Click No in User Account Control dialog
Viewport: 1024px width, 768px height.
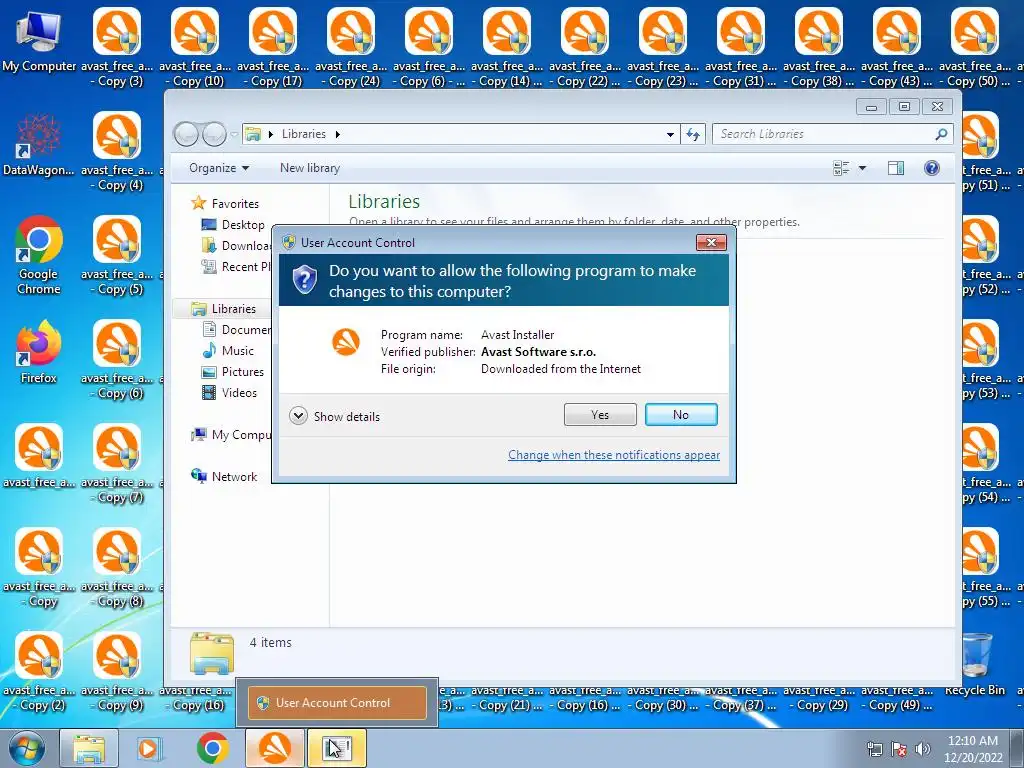[x=680, y=415]
